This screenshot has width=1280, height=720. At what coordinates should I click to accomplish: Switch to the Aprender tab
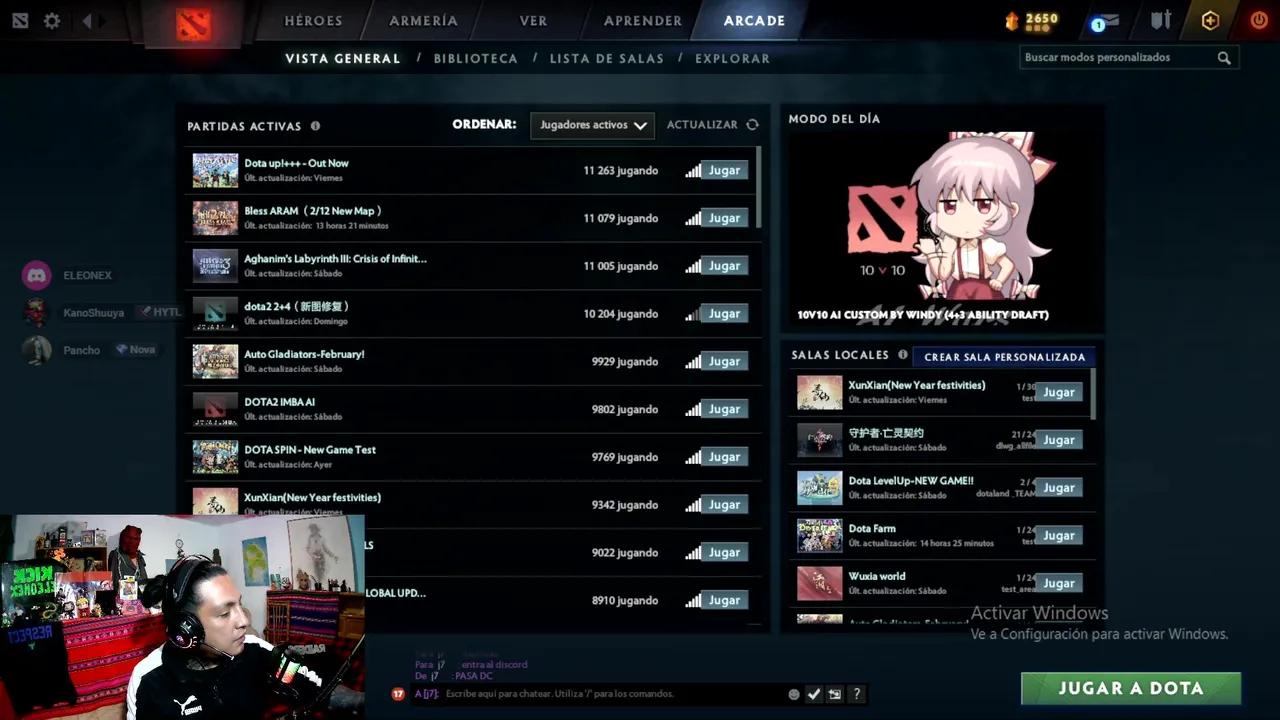tap(643, 21)
